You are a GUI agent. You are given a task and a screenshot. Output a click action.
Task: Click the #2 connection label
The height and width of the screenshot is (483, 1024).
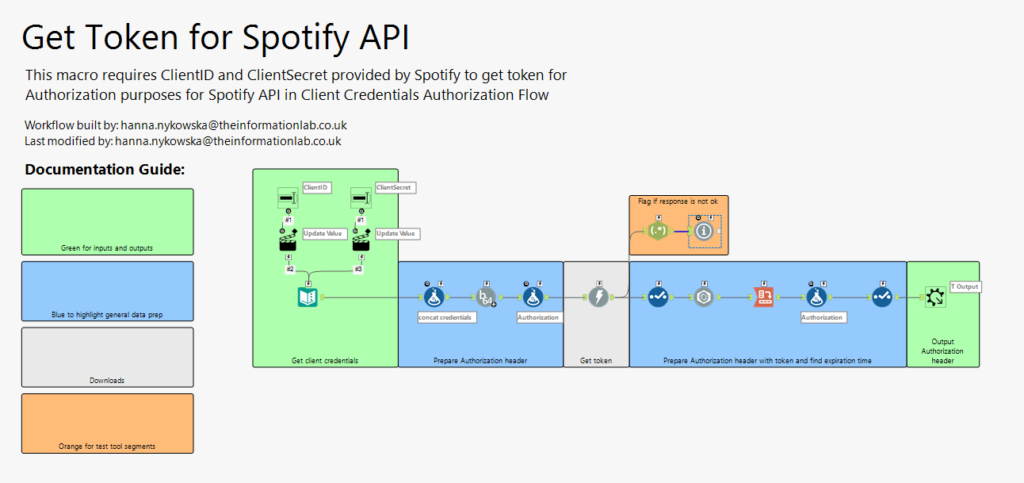[289, 269]
